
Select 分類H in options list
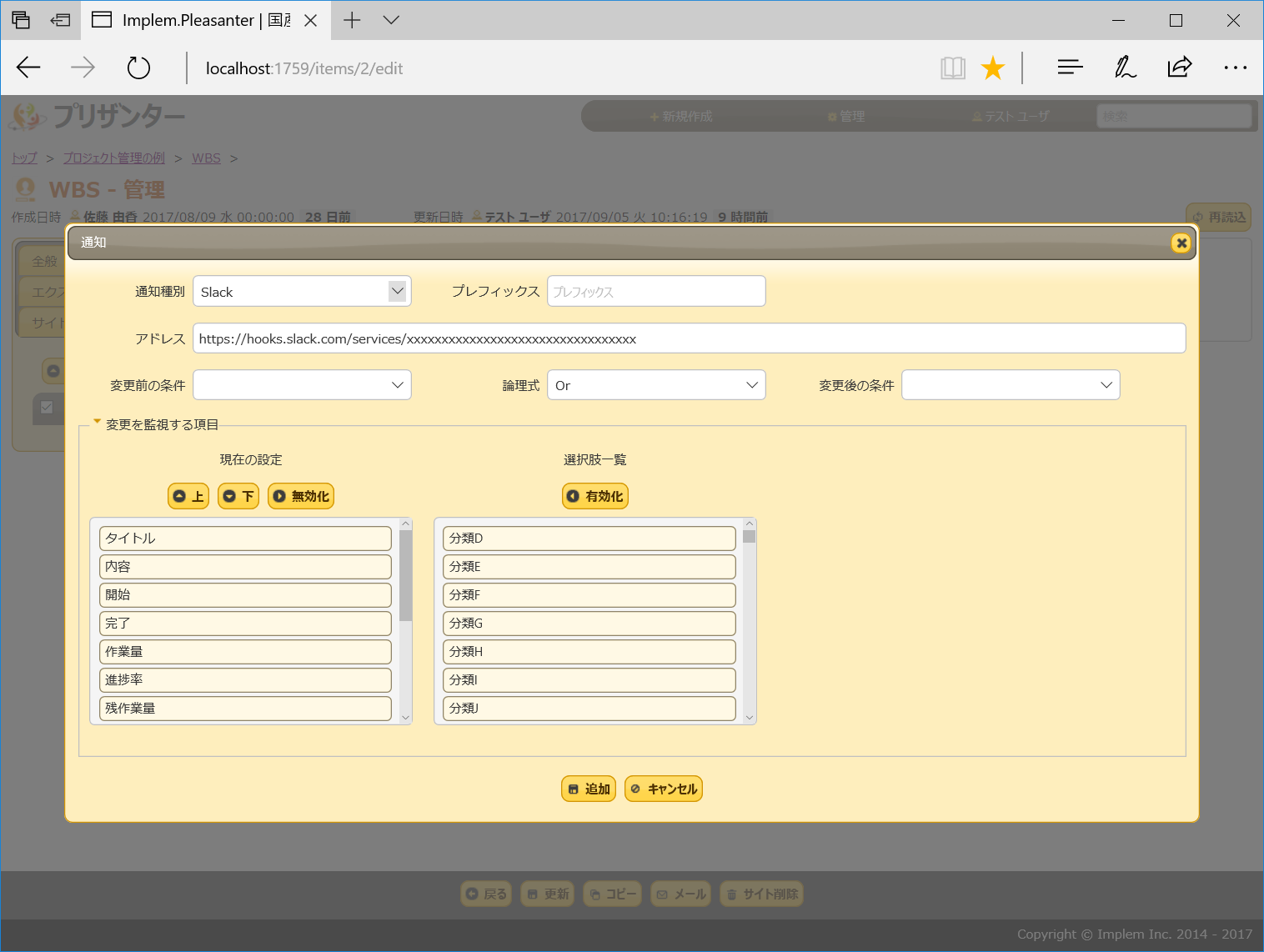589,652
